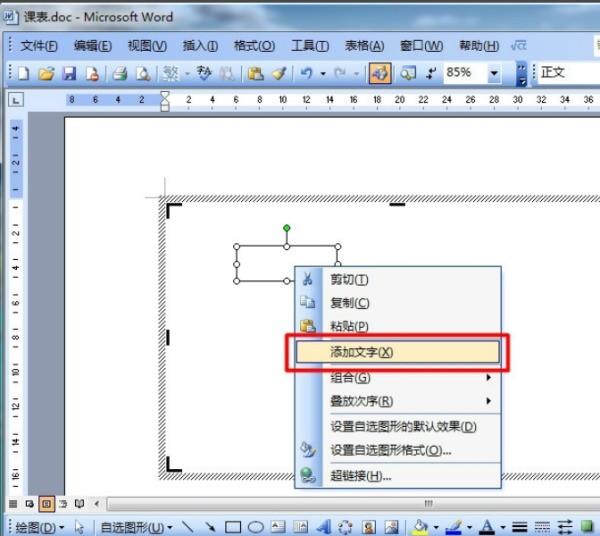Choose 复制(C) in the context menu

pyautogui.click(x=398, y=303)
